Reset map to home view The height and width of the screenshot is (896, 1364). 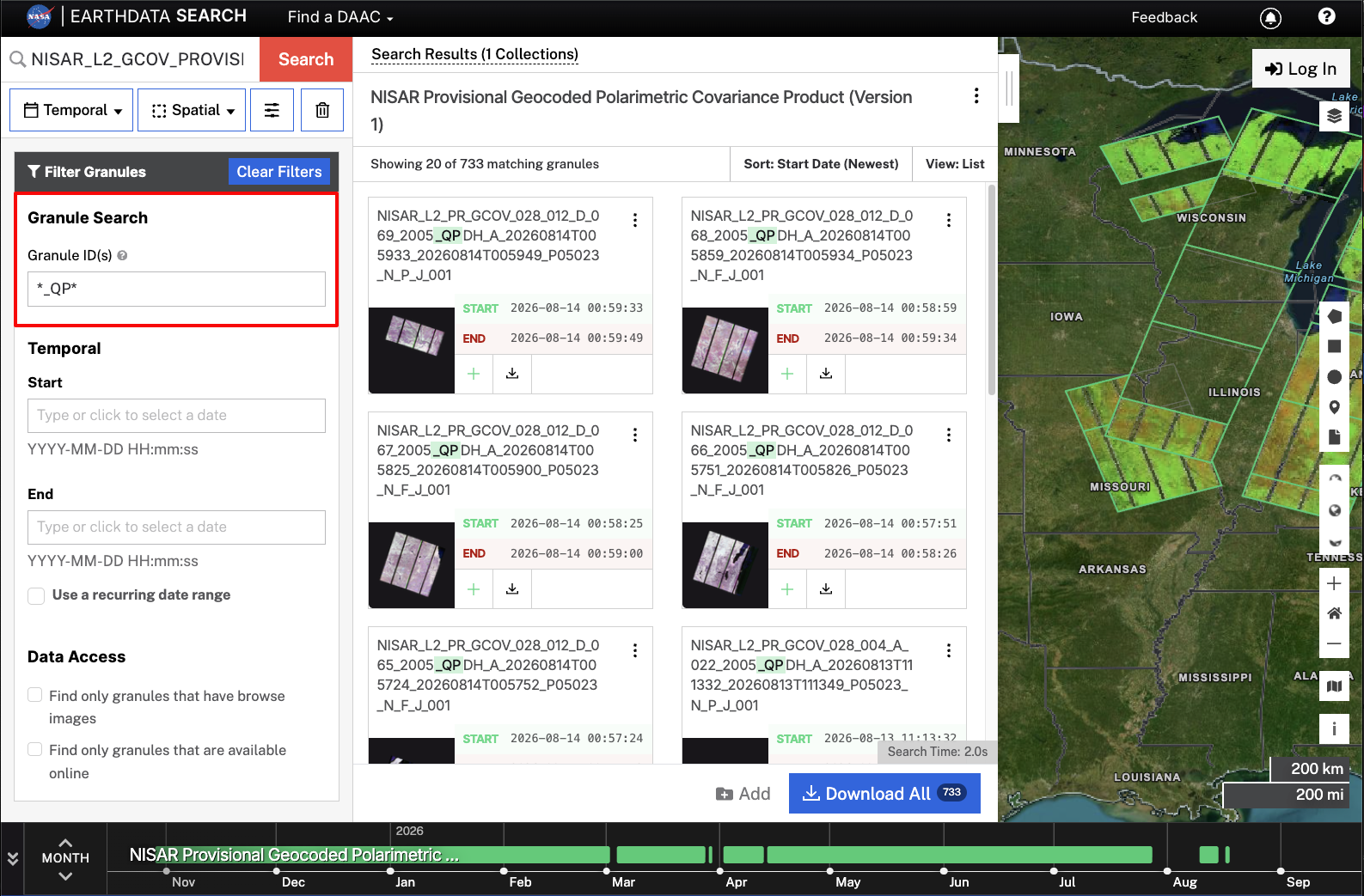(x=1334, y=613)
